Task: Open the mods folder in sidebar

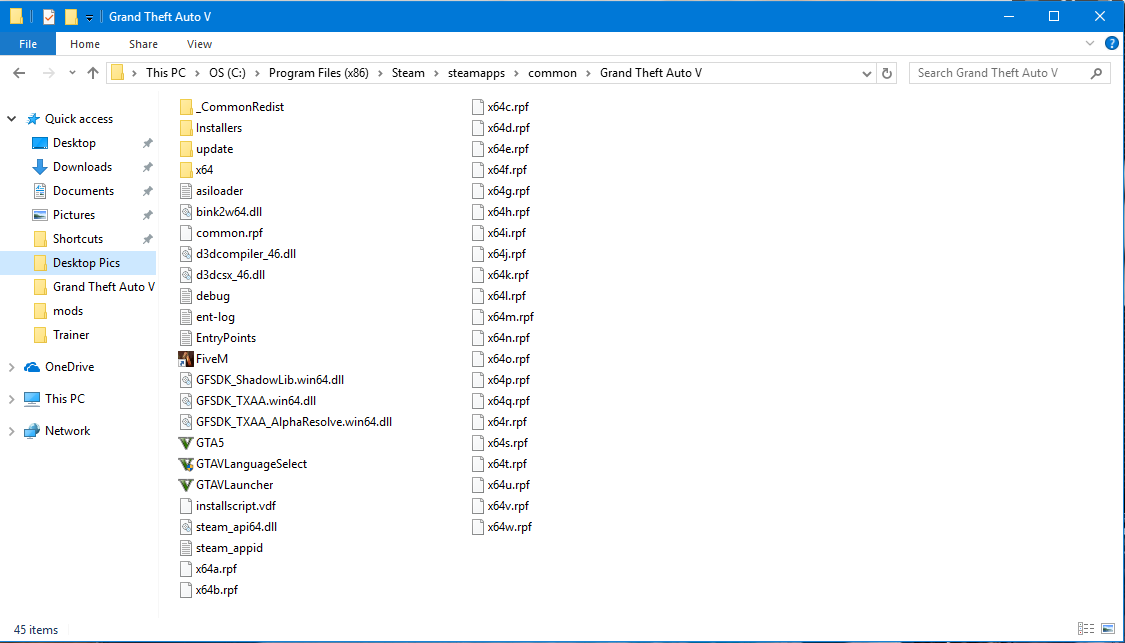Action: [x=68, y=311]
